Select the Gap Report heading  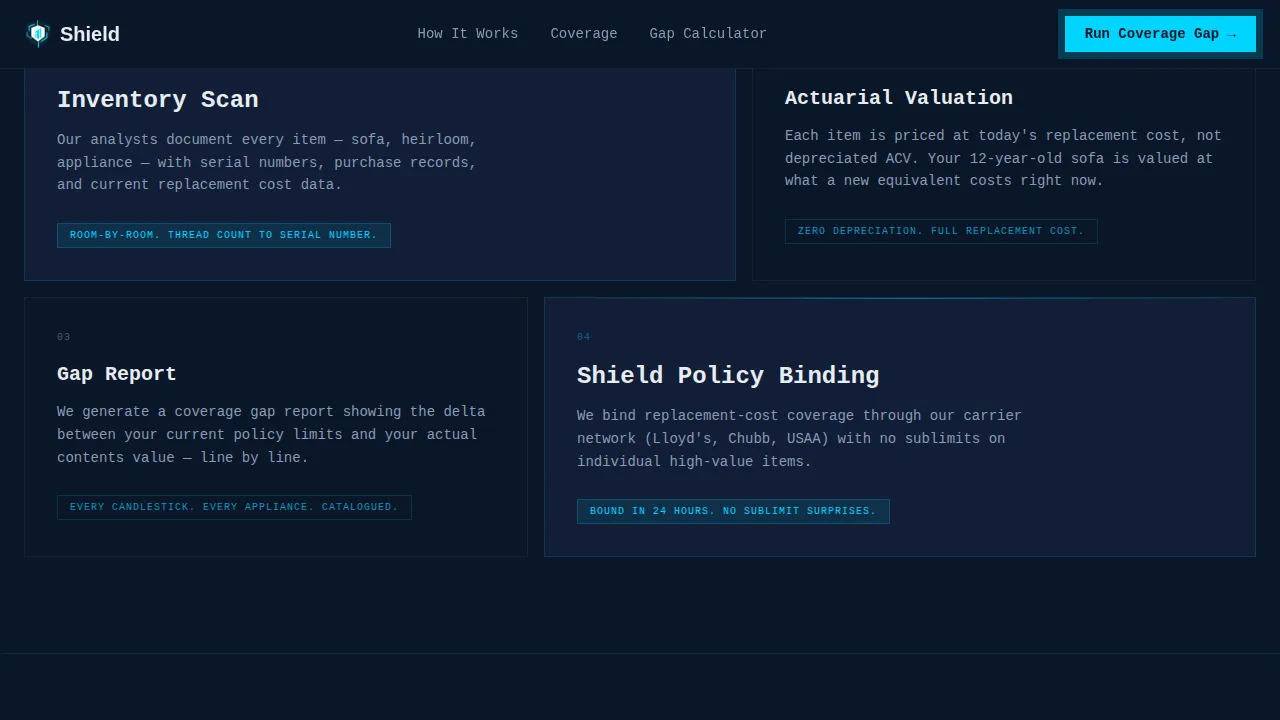coord(117,374)
